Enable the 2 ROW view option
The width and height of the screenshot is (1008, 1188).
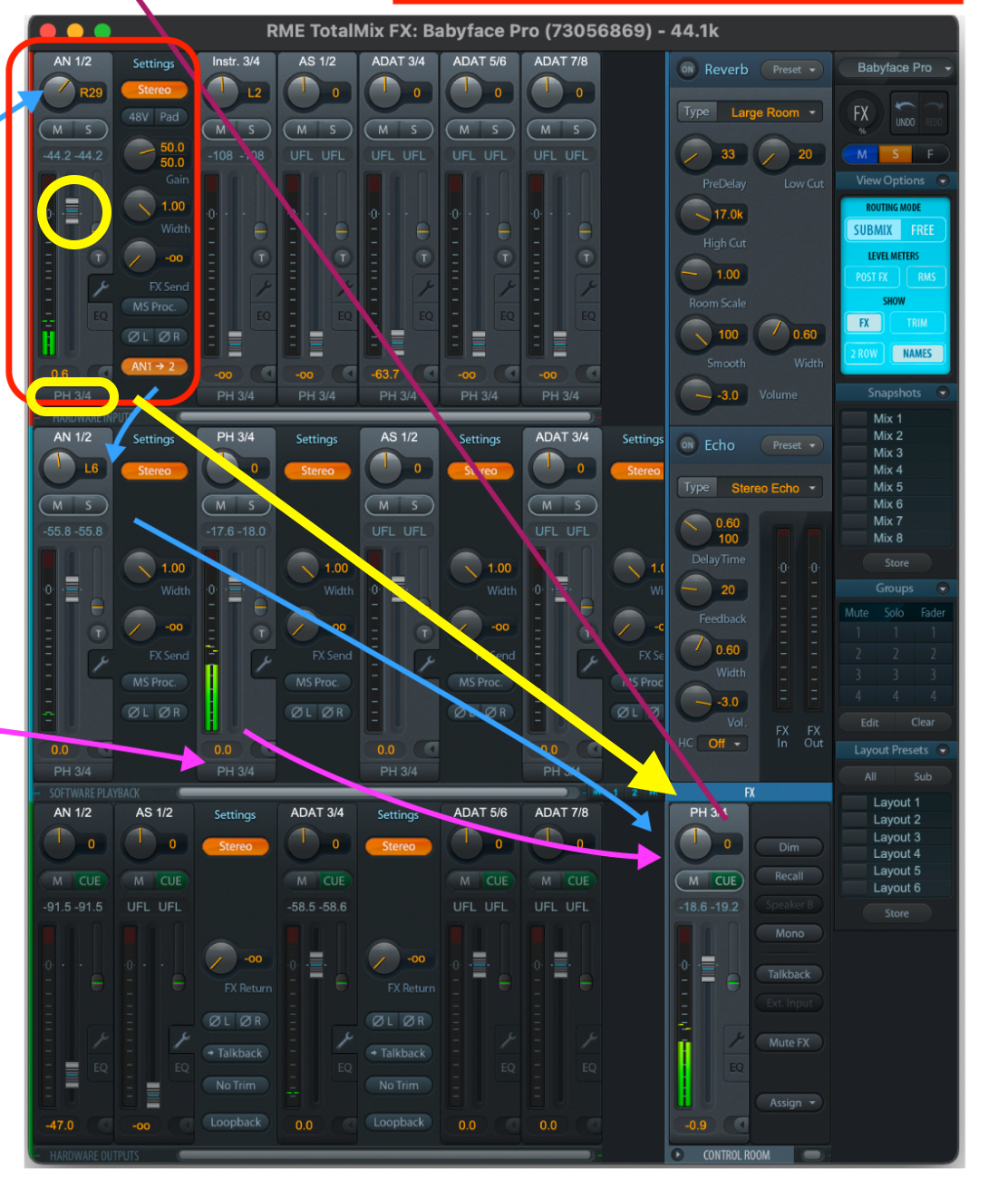click(x=864, y=354)
